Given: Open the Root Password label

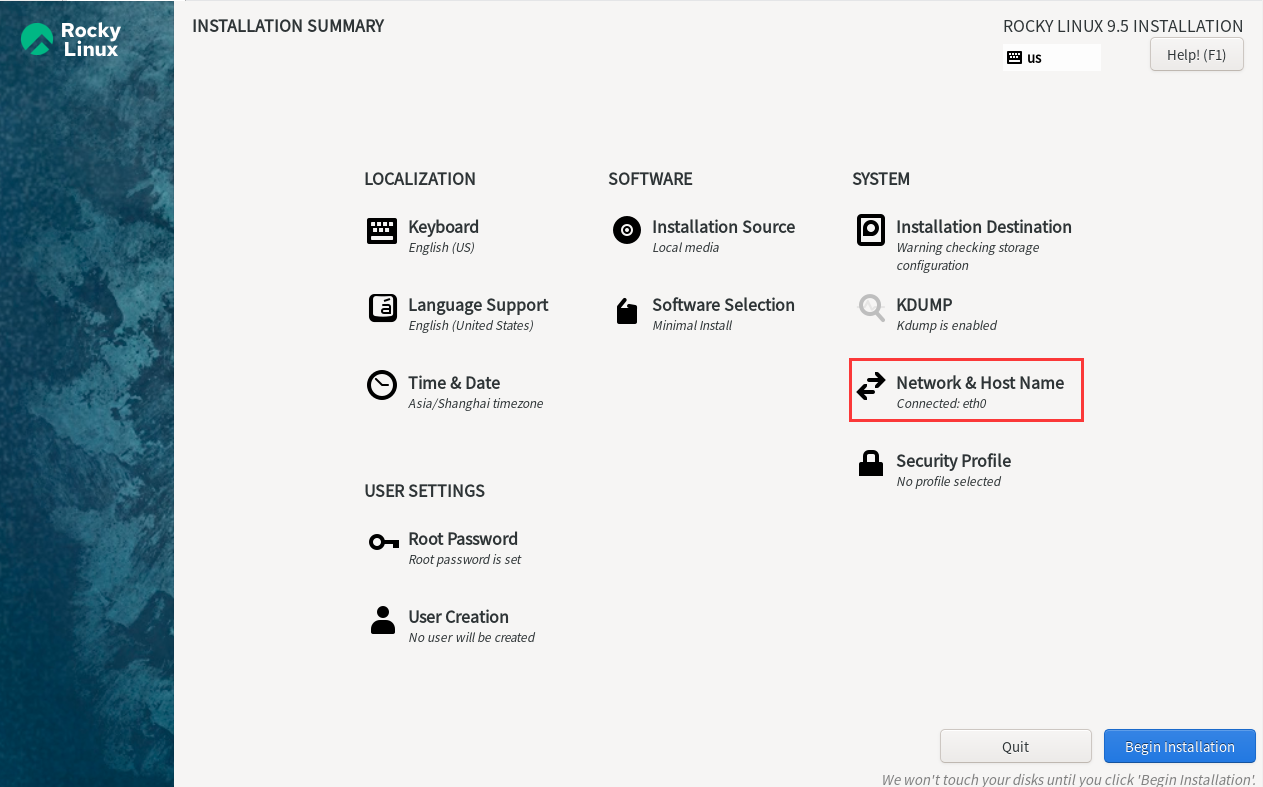Looking at the screenshot, I should [462, 539].
